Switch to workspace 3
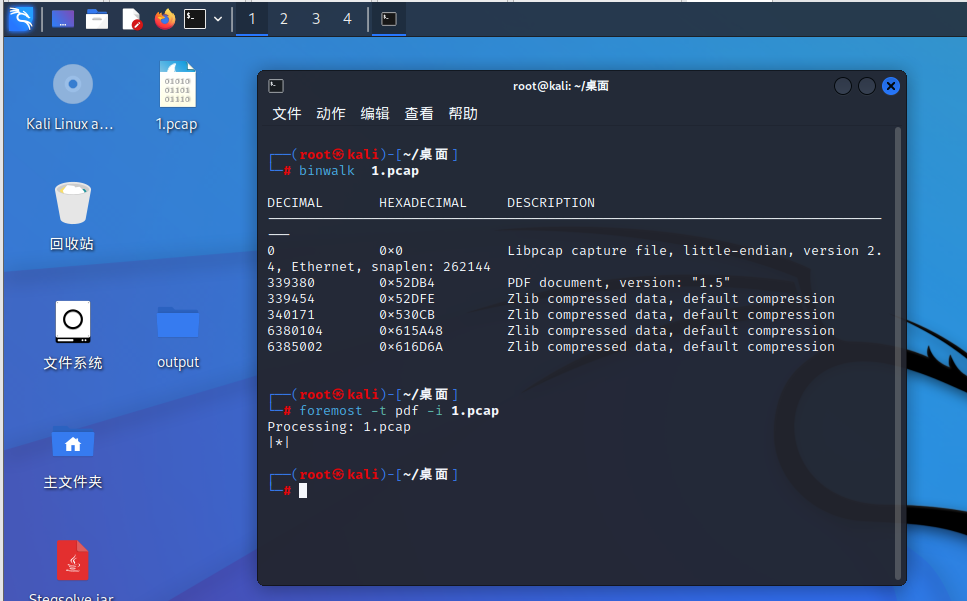Screen dimensions: 967x601 pos(316,19)
